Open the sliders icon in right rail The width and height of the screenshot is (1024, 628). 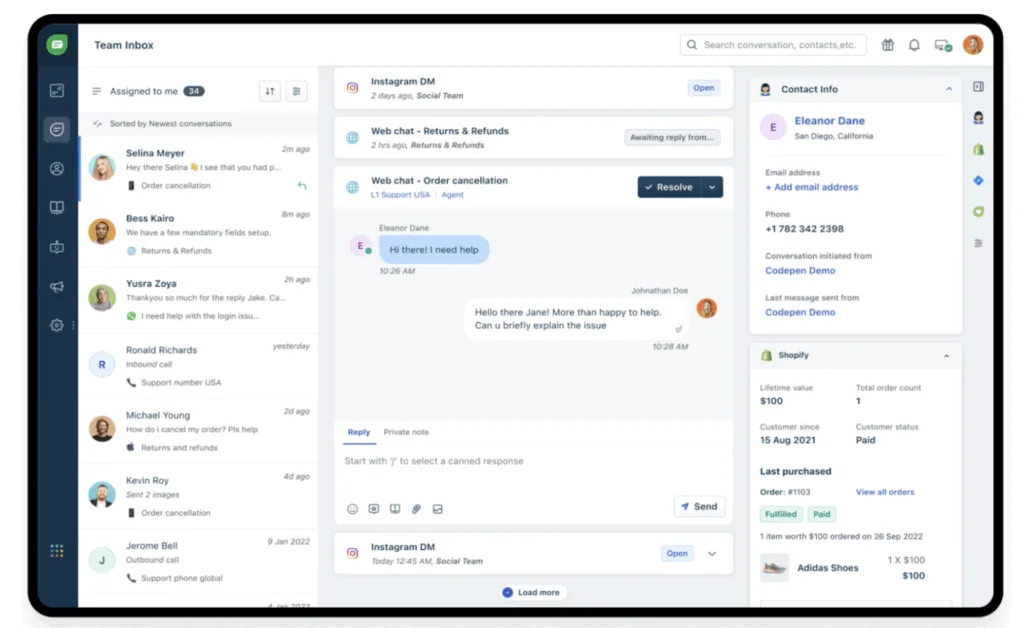coord(978,243)
